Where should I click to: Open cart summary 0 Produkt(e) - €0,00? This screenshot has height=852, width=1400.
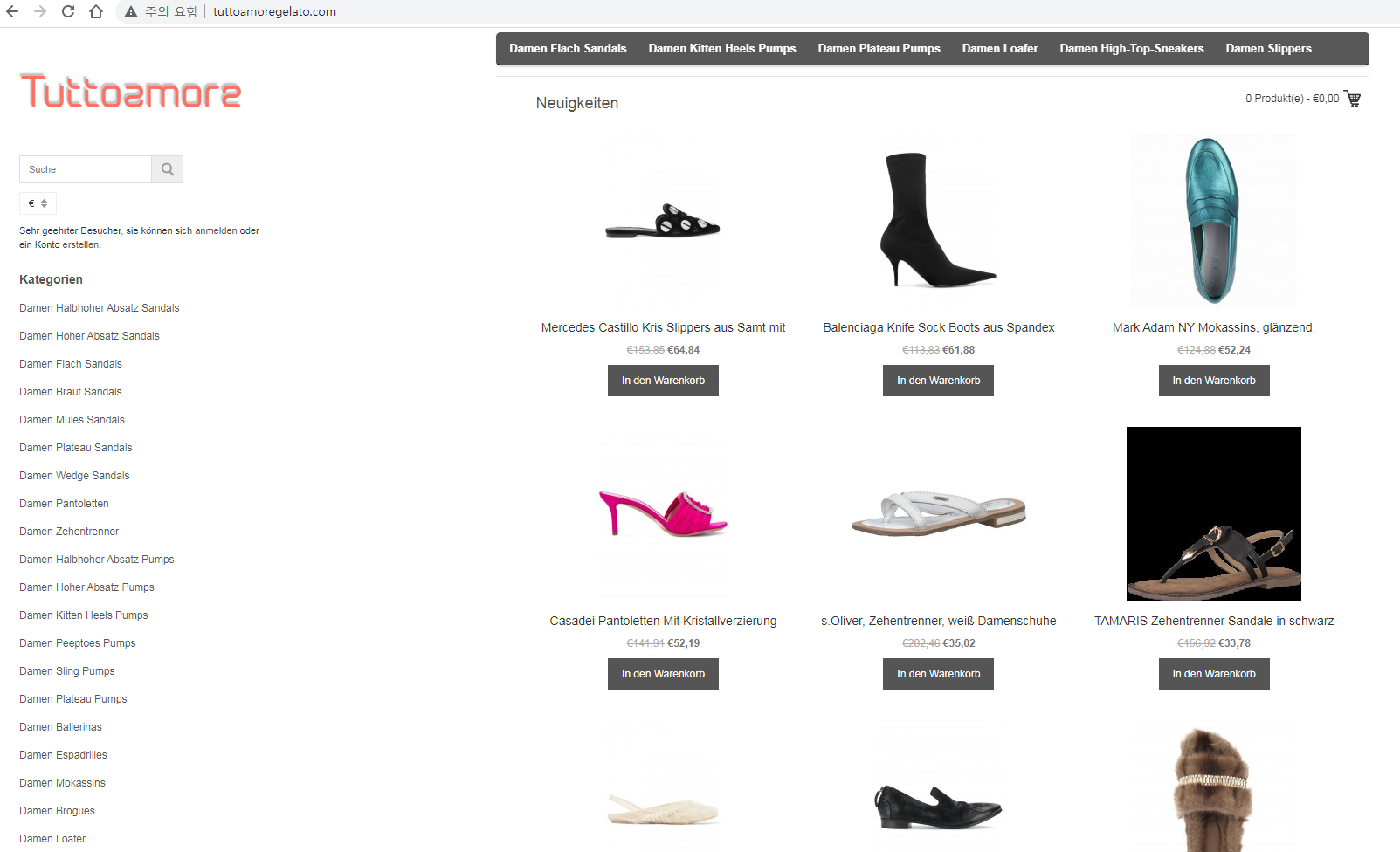pyautogui.click(x=1292, y=99)
